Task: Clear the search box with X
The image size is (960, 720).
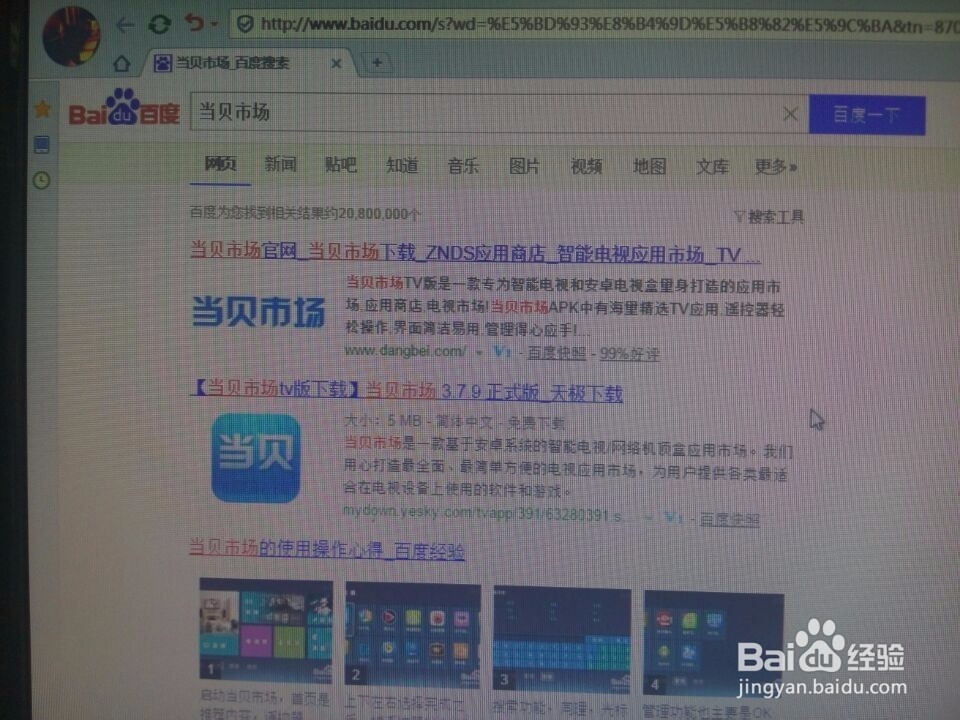Action: (790, 113)
